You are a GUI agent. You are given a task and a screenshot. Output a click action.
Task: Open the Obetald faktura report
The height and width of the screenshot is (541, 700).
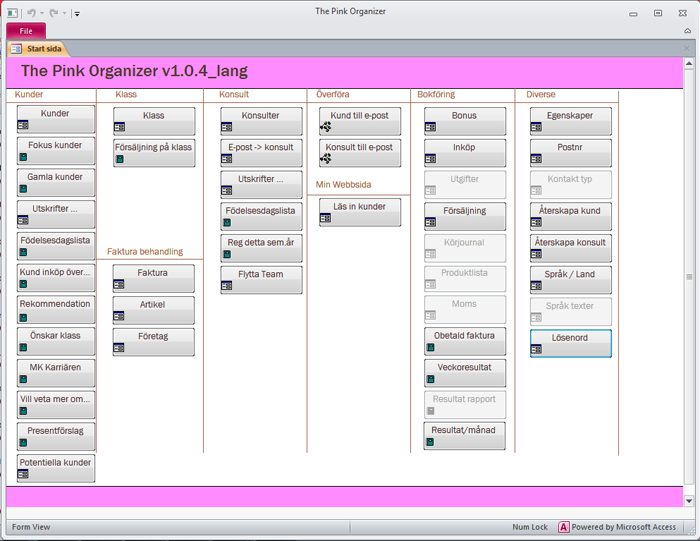tap(465, 341)
